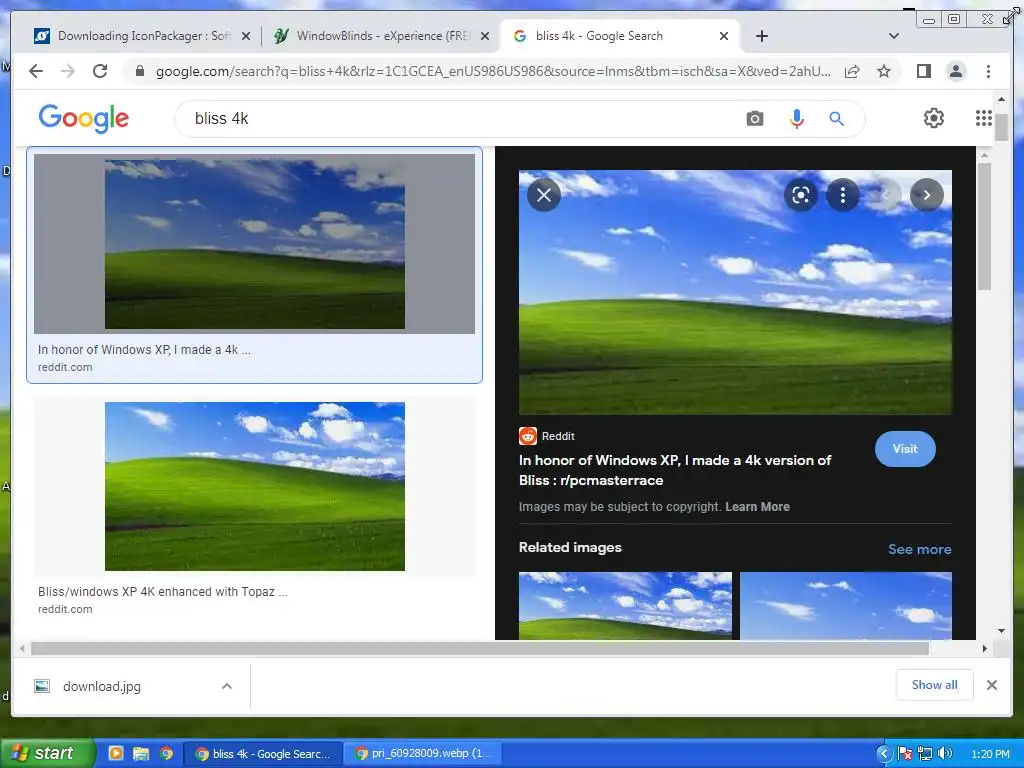Image resolution: width=1024 pixels, height=768 pixels.
Task: Launch the media player quick launch icon
Action: [116, 753]
